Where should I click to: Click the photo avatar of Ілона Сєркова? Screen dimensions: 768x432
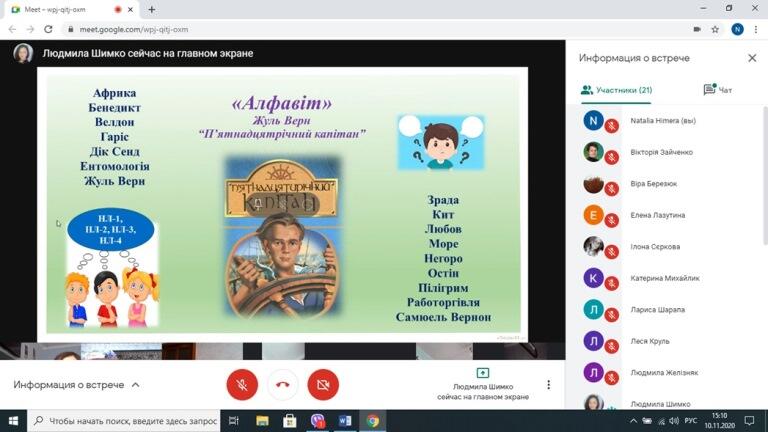[593, 246]
